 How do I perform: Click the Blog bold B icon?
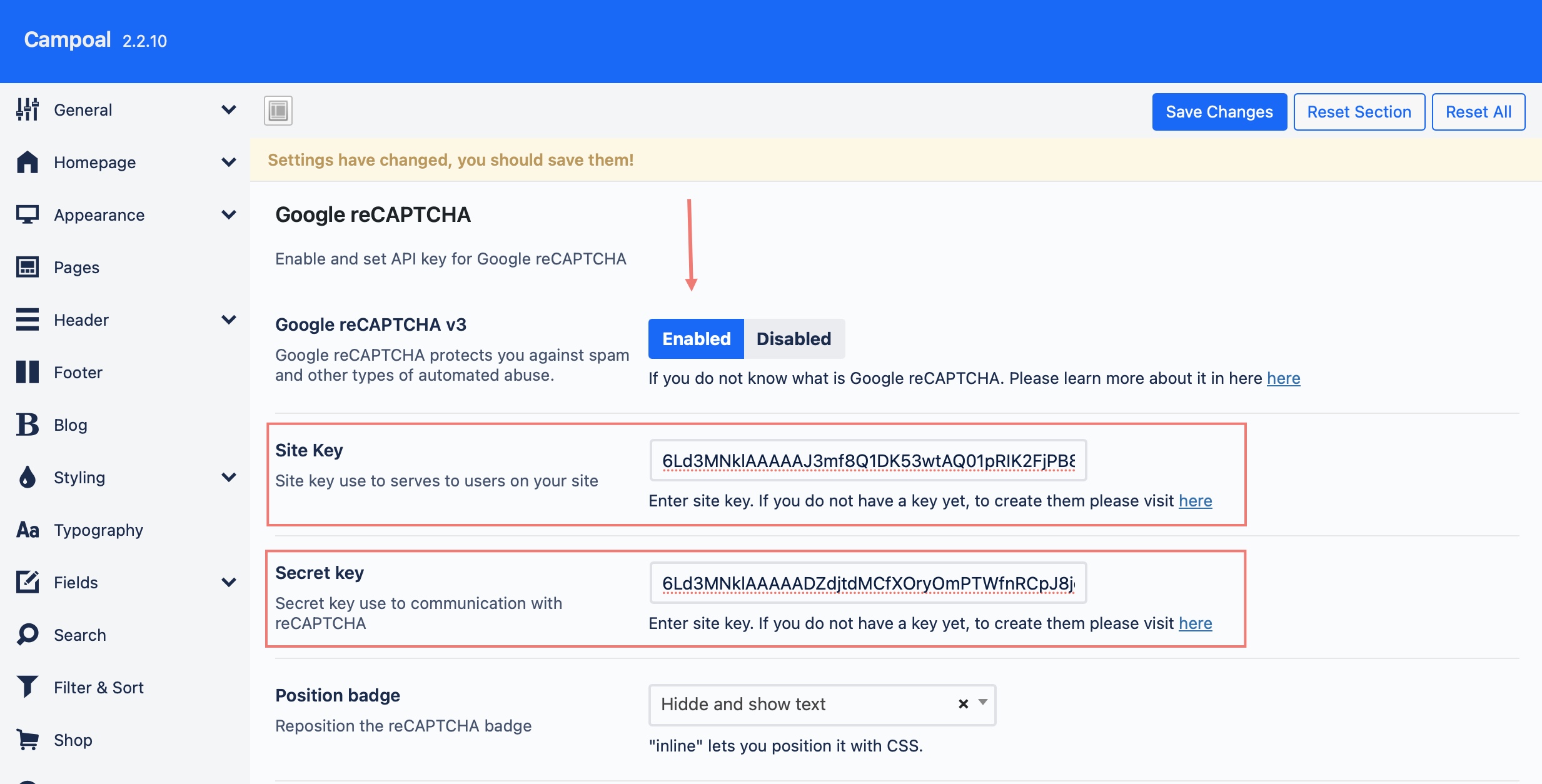click(x=28, y=425)
